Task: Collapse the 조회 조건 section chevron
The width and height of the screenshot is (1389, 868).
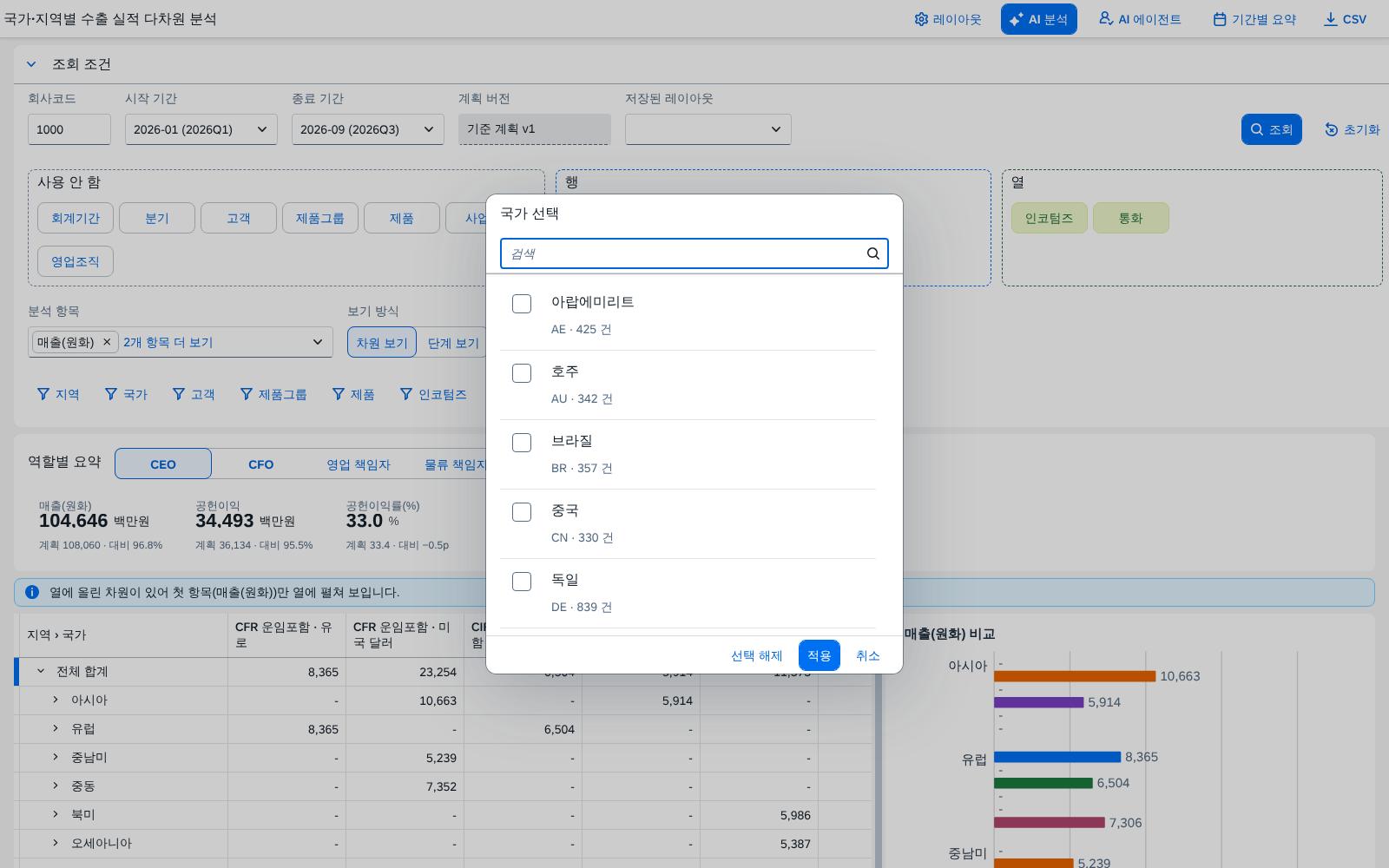Action: [31, 64]
